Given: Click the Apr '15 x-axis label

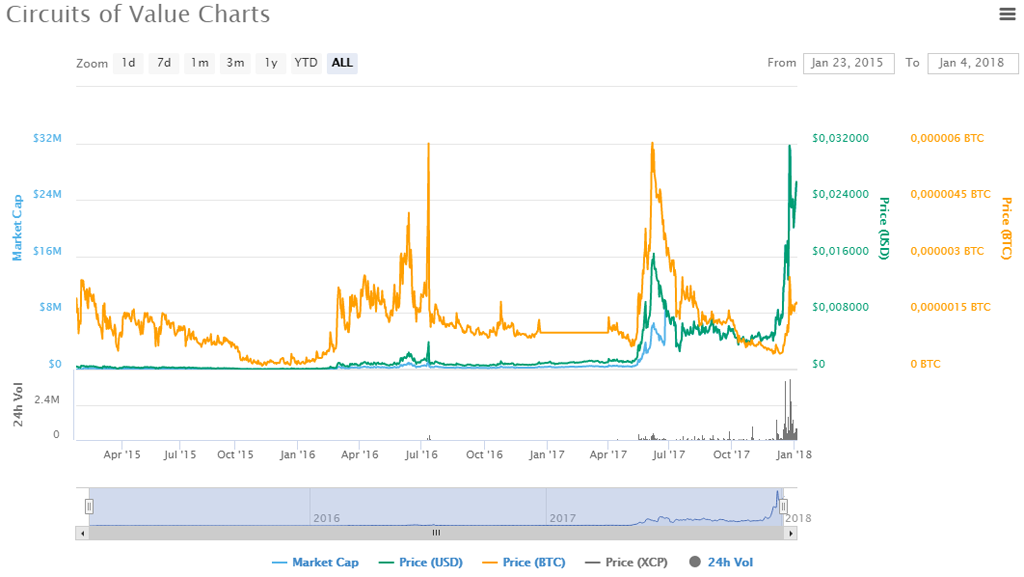Looking at the screenshot, I should (x=122, y=454).
